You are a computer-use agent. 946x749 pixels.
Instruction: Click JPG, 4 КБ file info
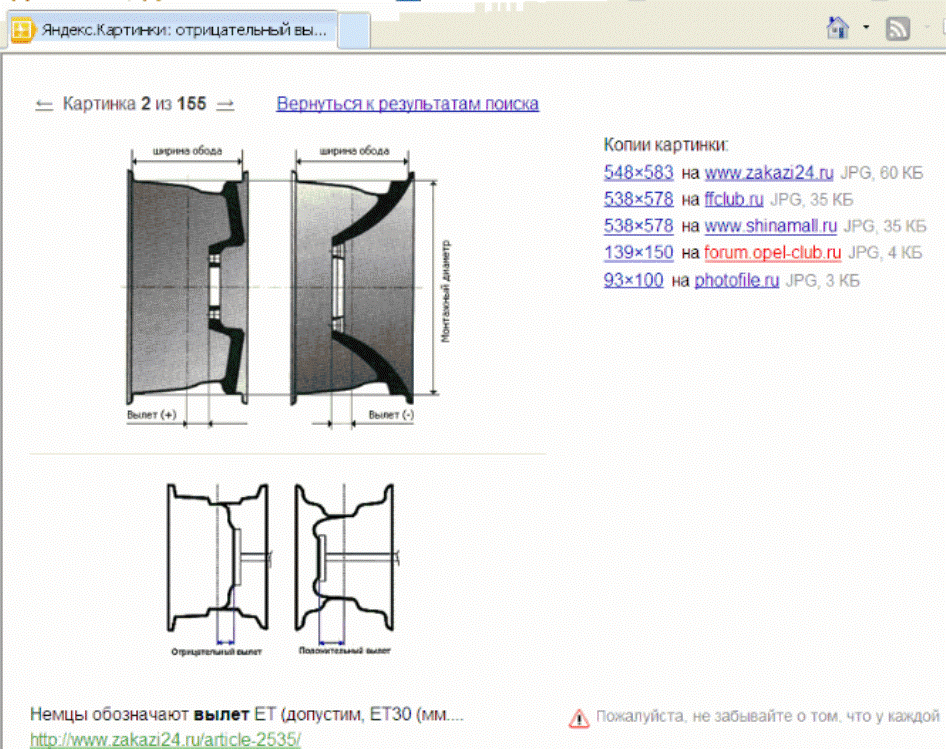[885, 253]
